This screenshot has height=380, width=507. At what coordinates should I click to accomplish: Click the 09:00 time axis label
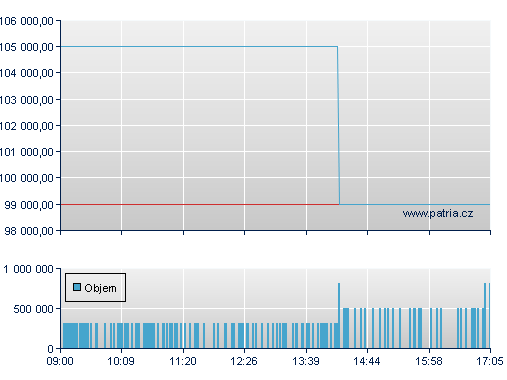(60, 361)
